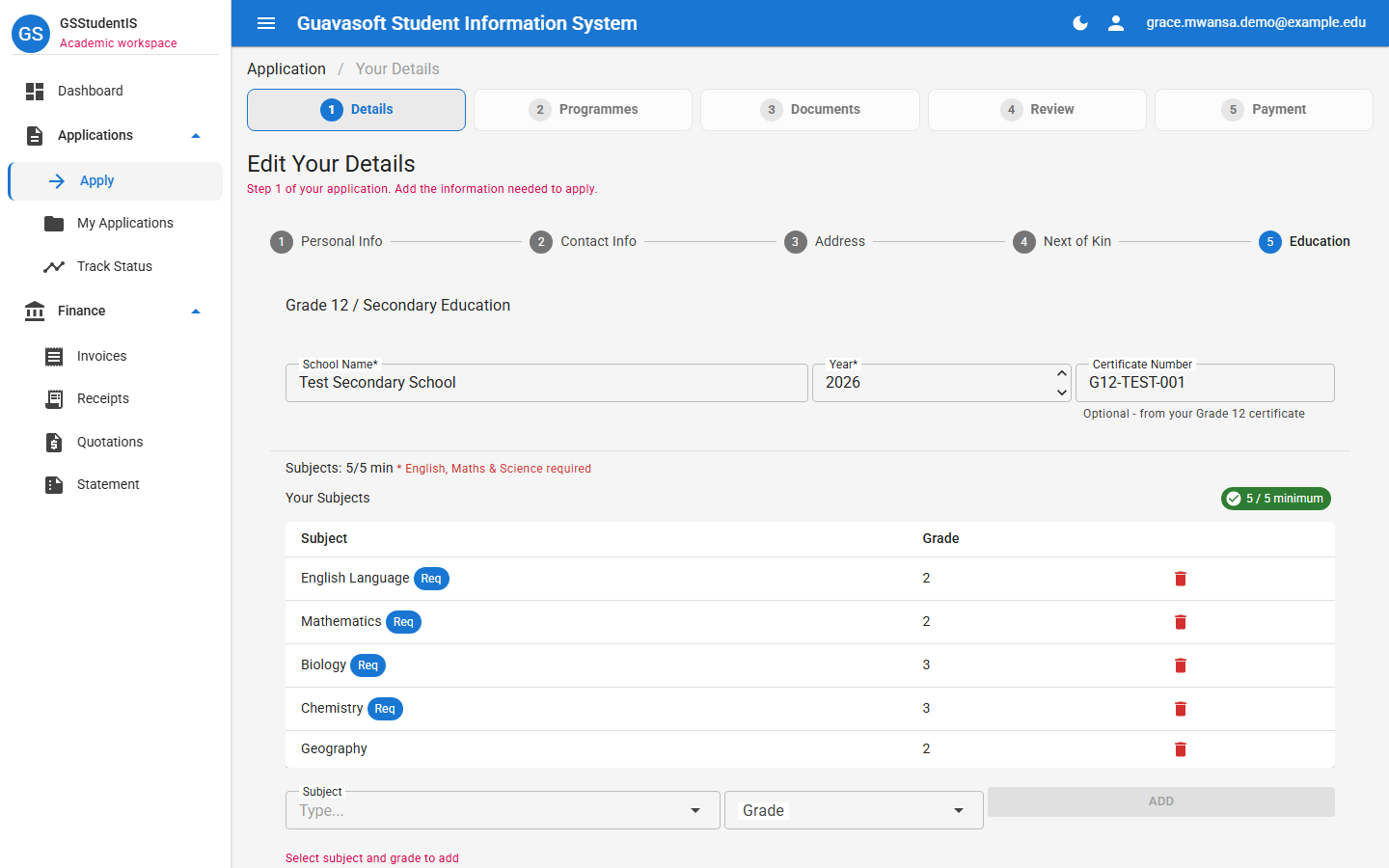Open the Grade dropdown

point(854,811)
